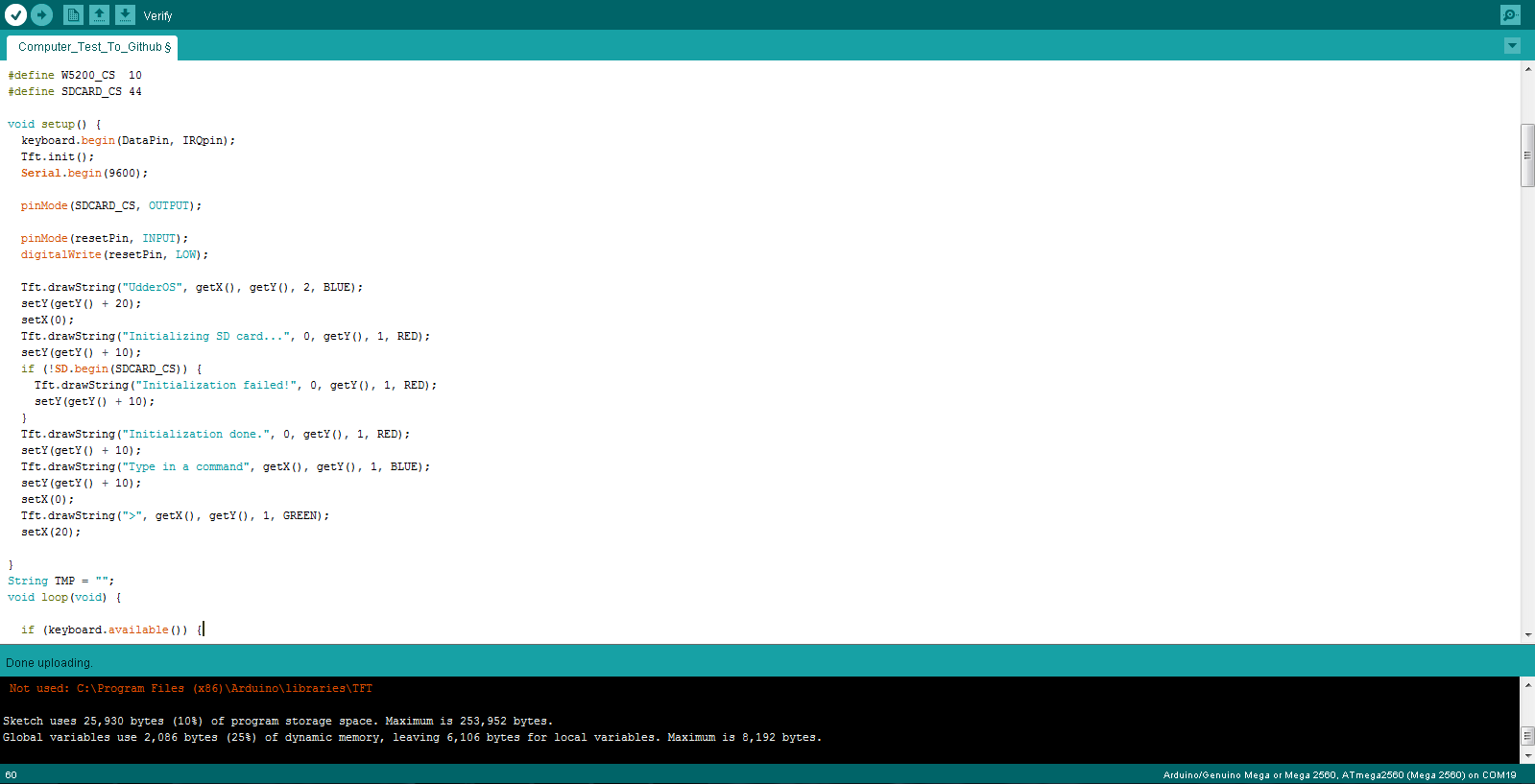Click the keyboard.begin(DataPin, IRQpin) line
This screenshot has height=784, width=1535.
coord(128,140)
